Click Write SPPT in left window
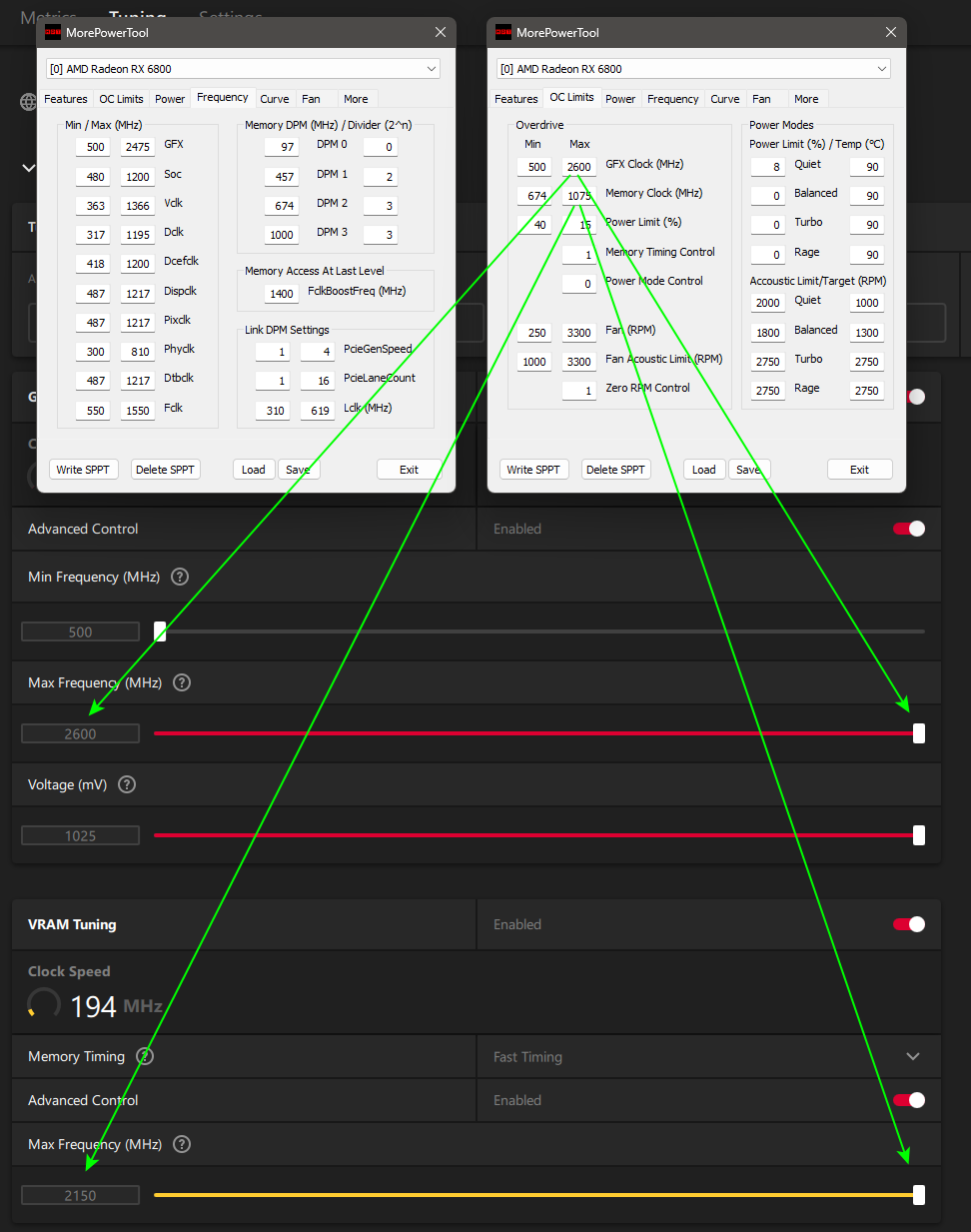Image resolution: width=971 pixels, height=1232 pixels. [x=83, y=470]
